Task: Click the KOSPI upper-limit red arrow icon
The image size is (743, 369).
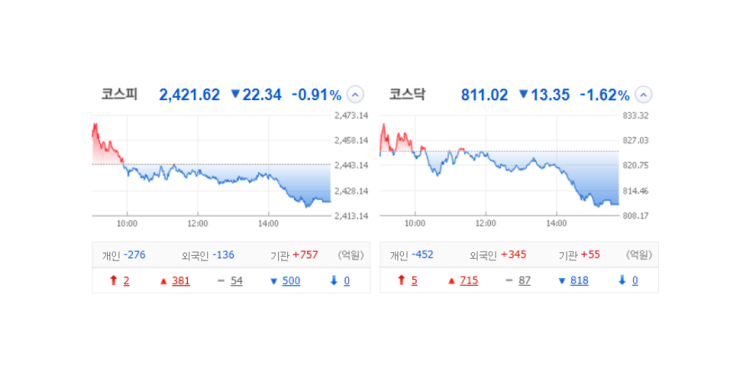Action: point(113,281)
